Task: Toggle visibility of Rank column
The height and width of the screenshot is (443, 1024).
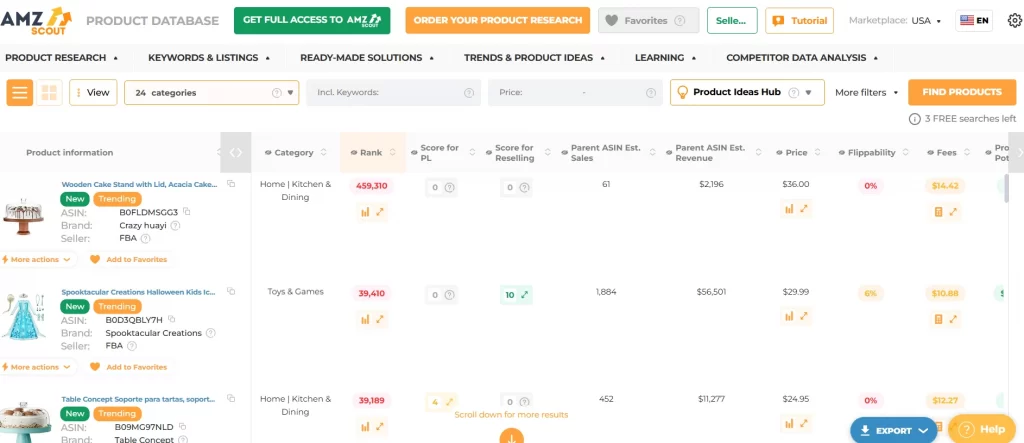Action: [354, 152]
